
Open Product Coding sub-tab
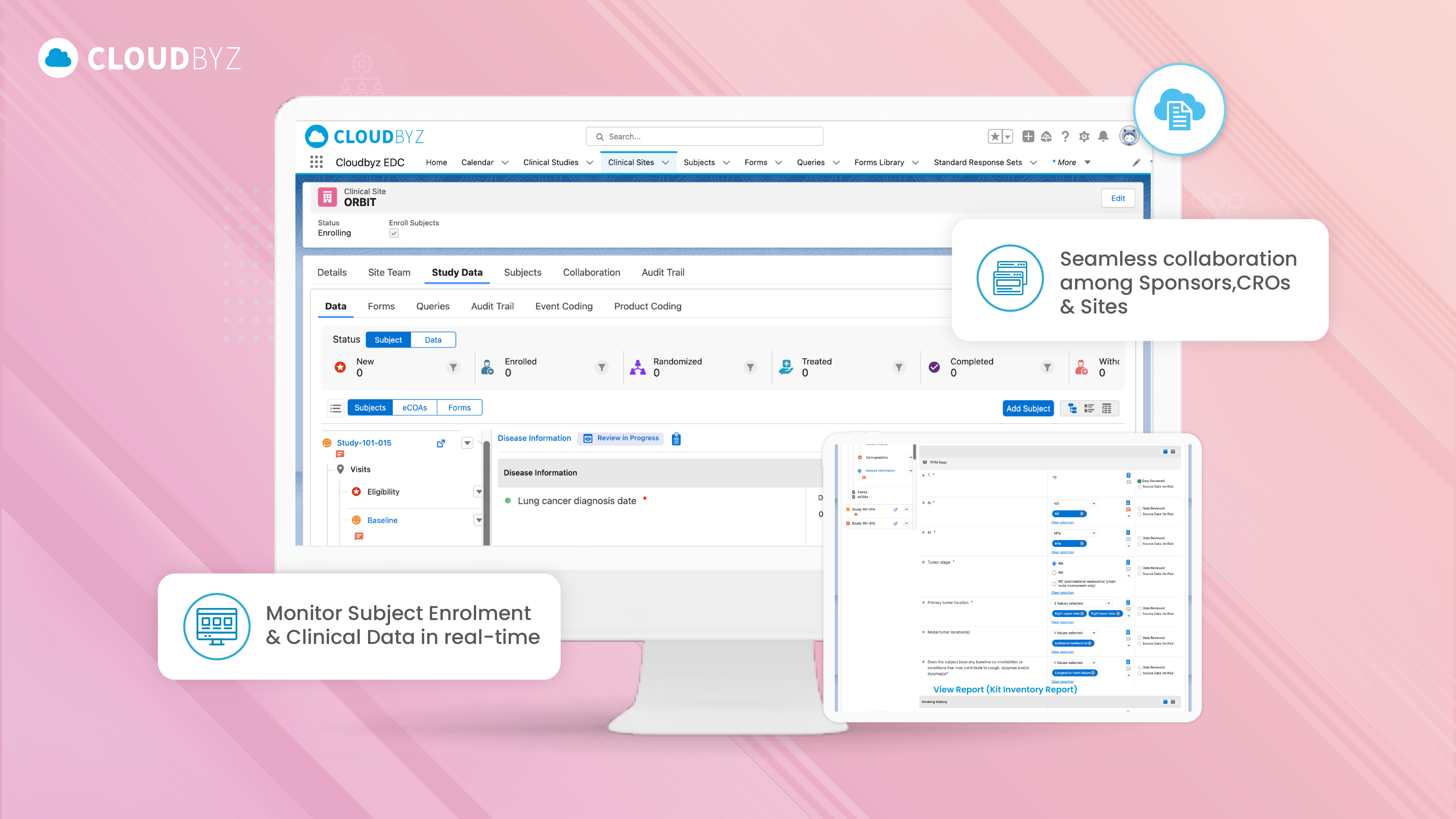point(647,306)
